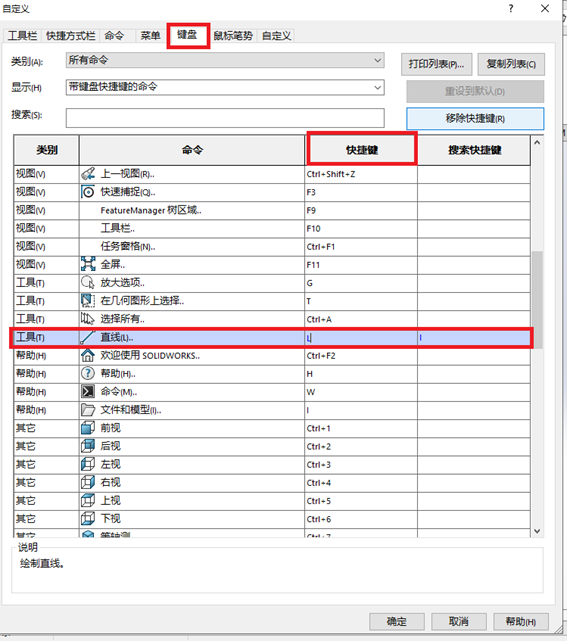Click the dialog help question mark icon
The width and height of the screenshot is (567, 641).
pos(511,8)
